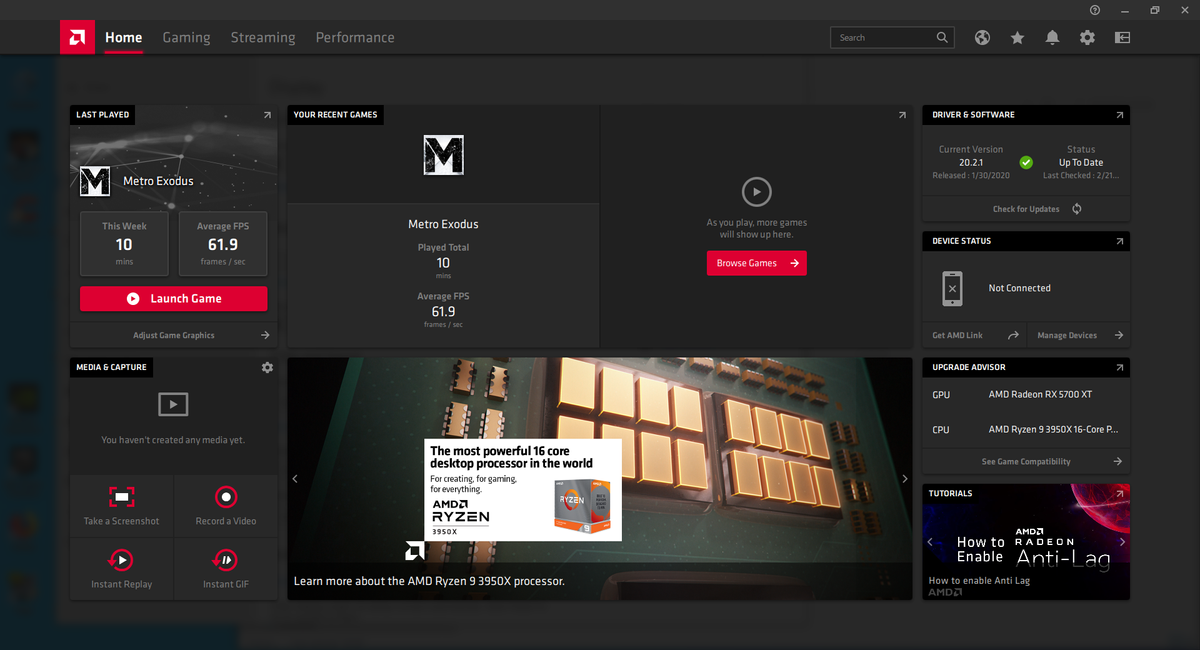Take a Screenshot
This screenshot has height=650, width=1200.
coord(121,506)
